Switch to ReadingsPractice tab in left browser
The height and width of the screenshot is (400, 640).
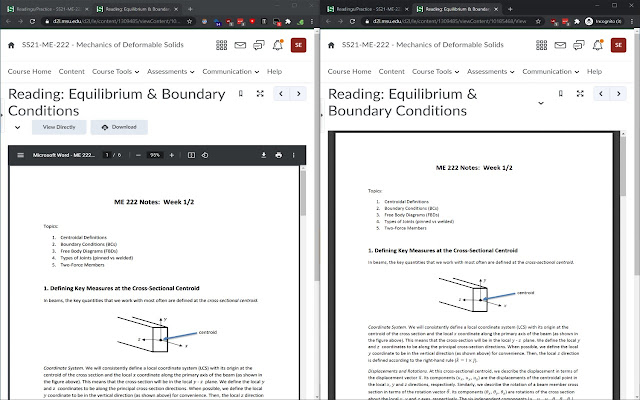click(48, 9)
